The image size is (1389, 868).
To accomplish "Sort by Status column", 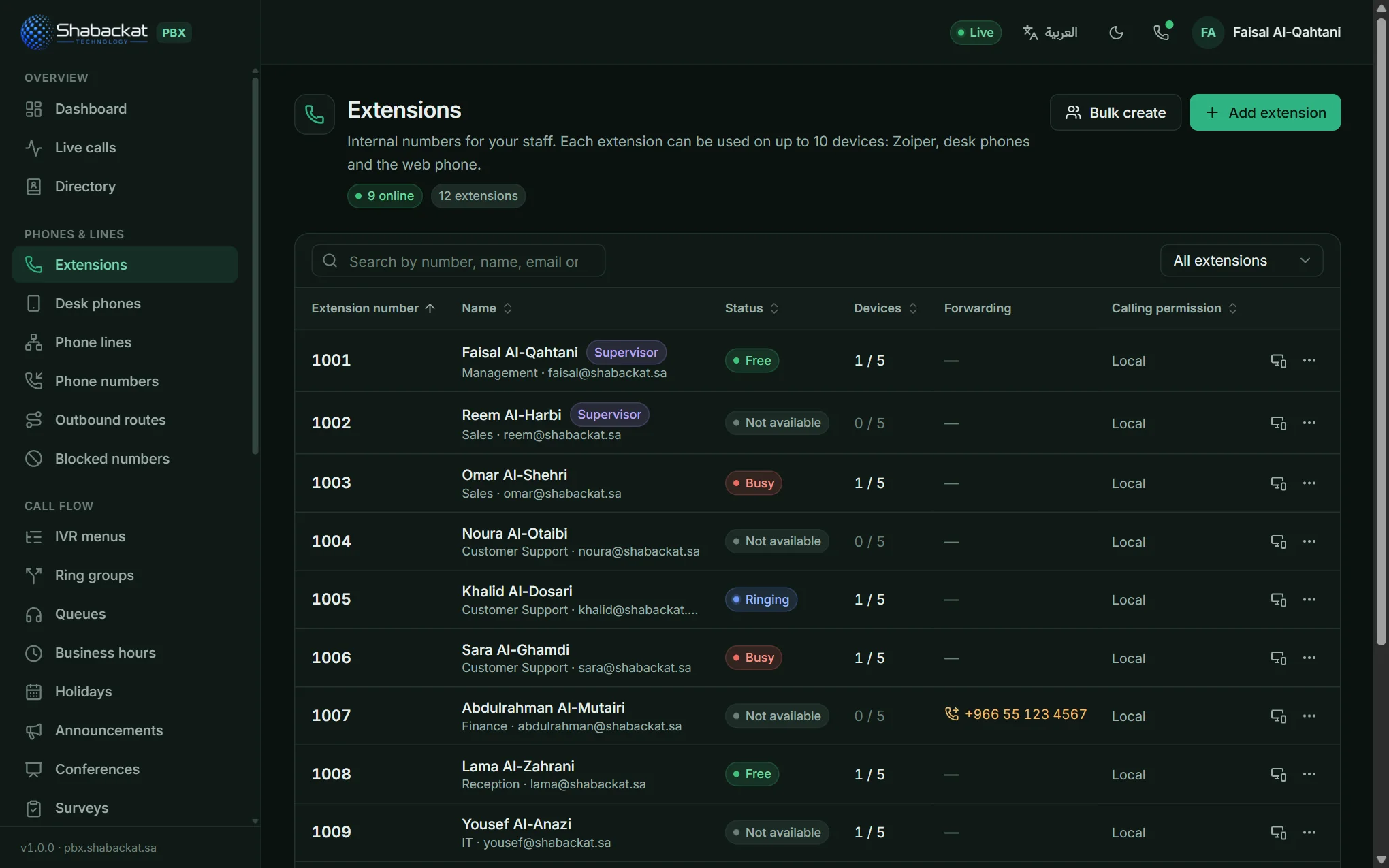I will pyautogui.click(x=752, y=308).
